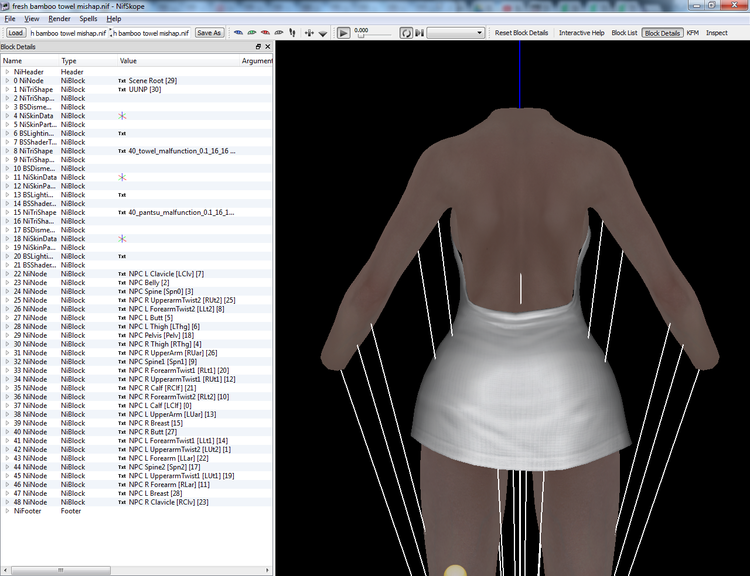
Task: Select the blue Top view icon
Action: coord(238,33)
